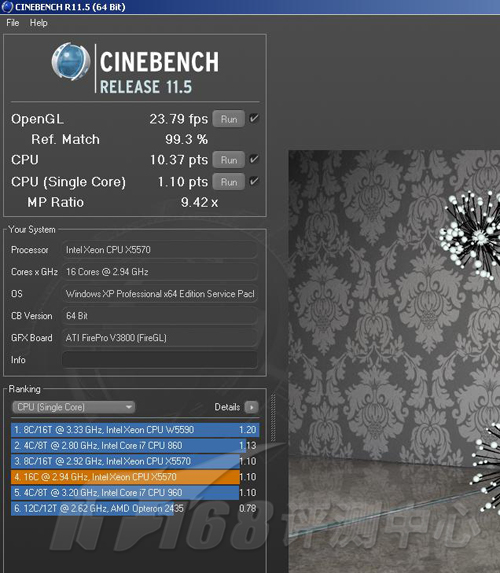Image resolution: width=500 pixels, height=573 pixels.
Task: Open the Help menu
Action: coord(38,23)
